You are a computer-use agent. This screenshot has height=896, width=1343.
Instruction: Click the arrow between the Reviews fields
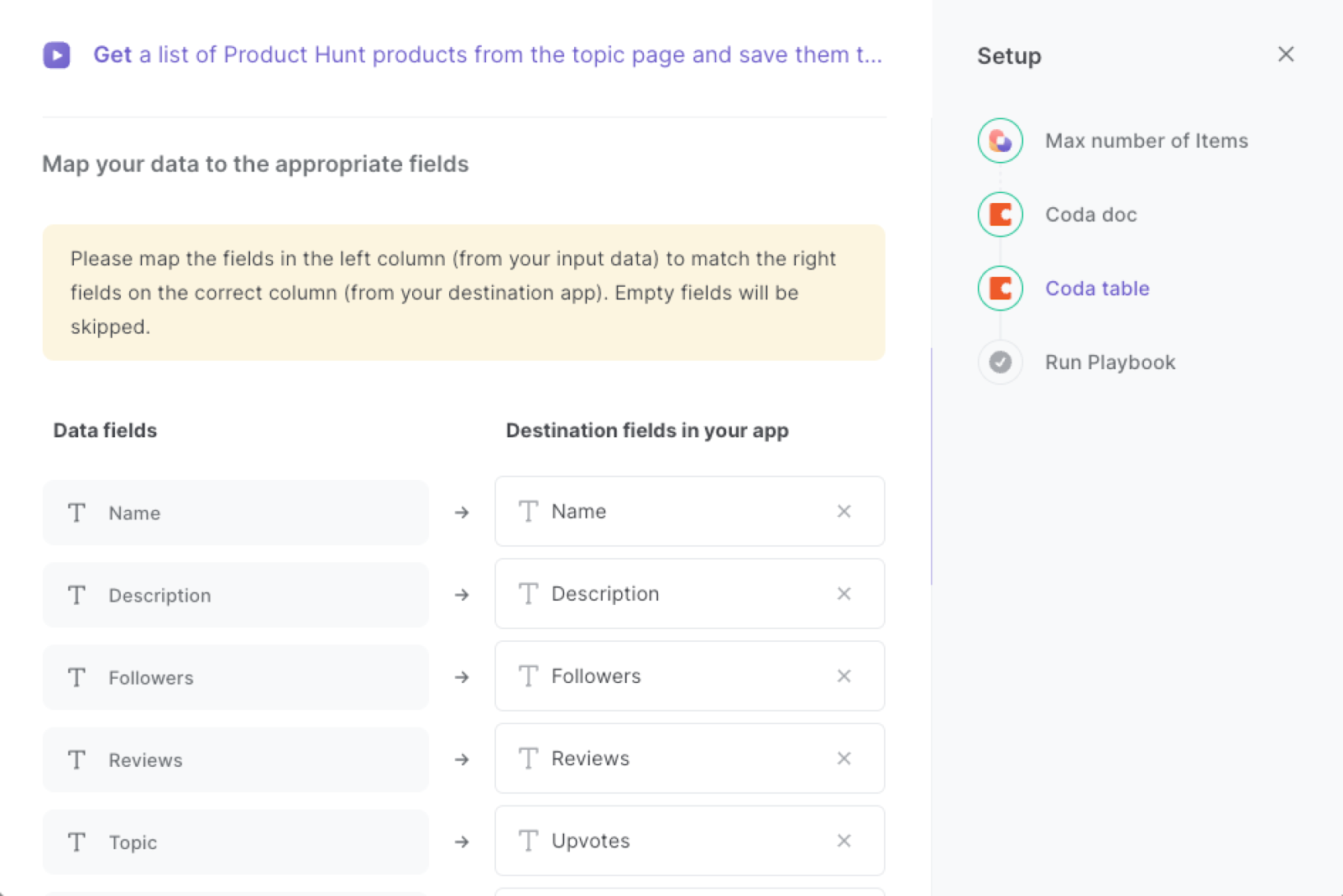pyautogui.click(x=462, y=759)
